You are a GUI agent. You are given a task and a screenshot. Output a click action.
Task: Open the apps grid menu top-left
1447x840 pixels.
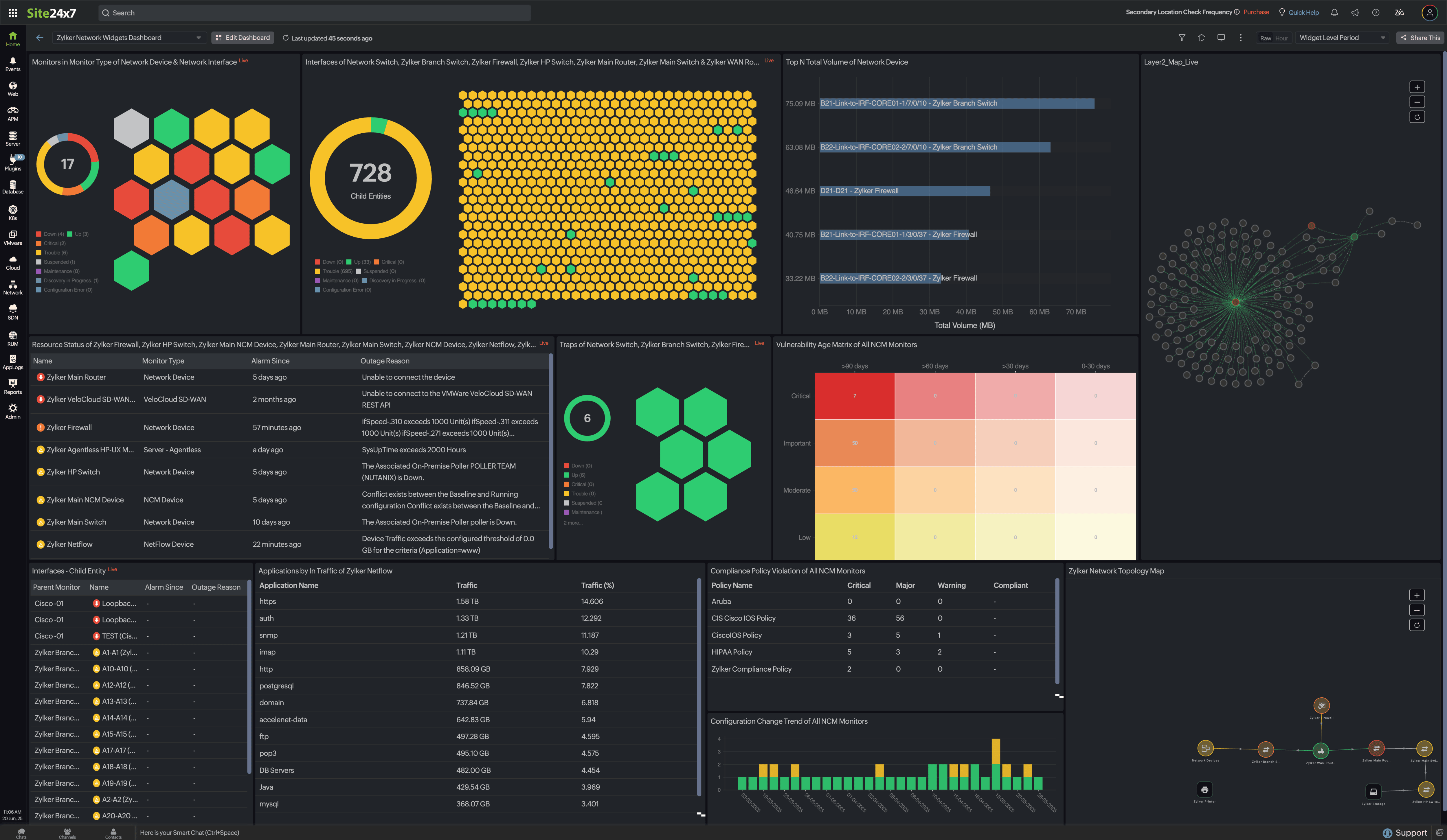tap(13, 12)
